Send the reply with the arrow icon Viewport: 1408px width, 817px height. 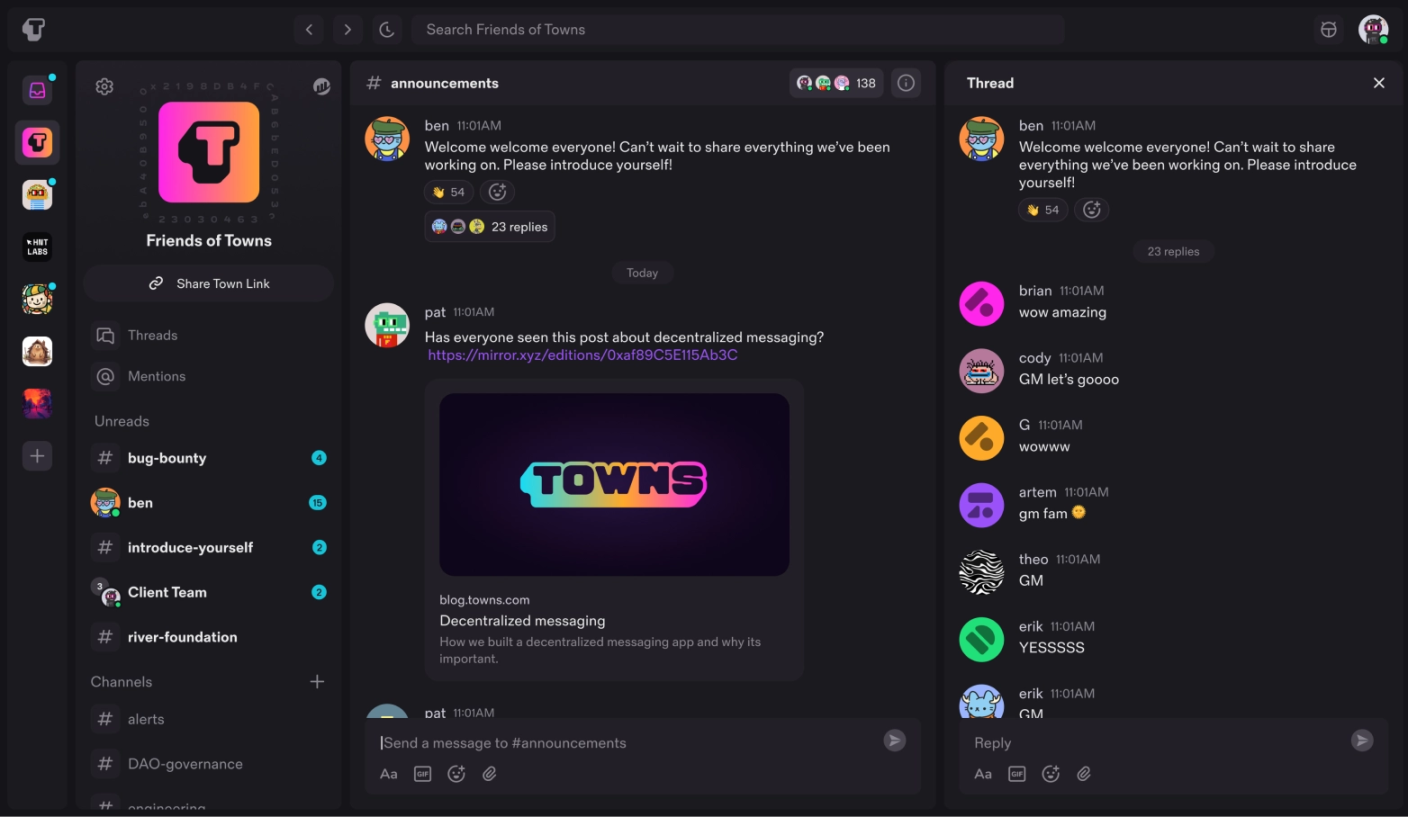[x=1361, y=740]
